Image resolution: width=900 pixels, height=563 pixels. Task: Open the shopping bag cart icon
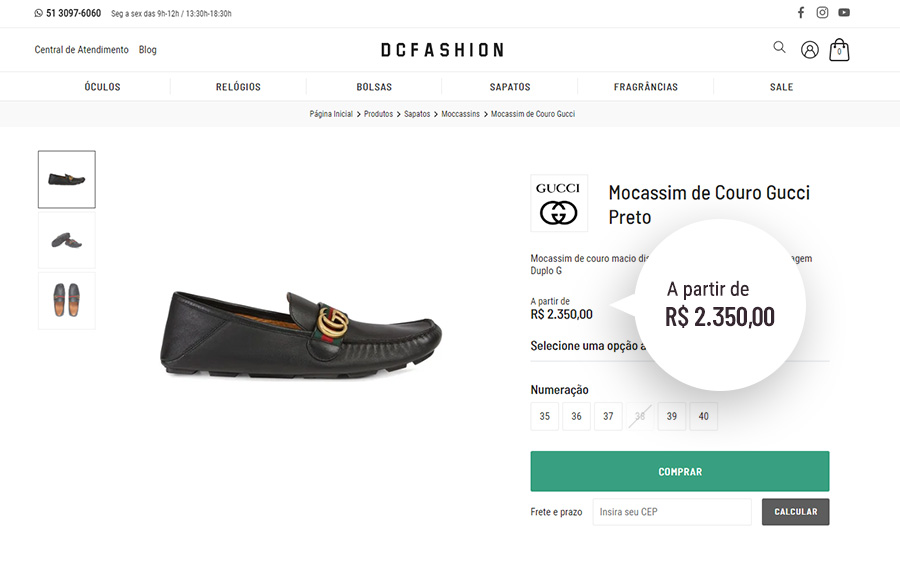click(839, 50)
